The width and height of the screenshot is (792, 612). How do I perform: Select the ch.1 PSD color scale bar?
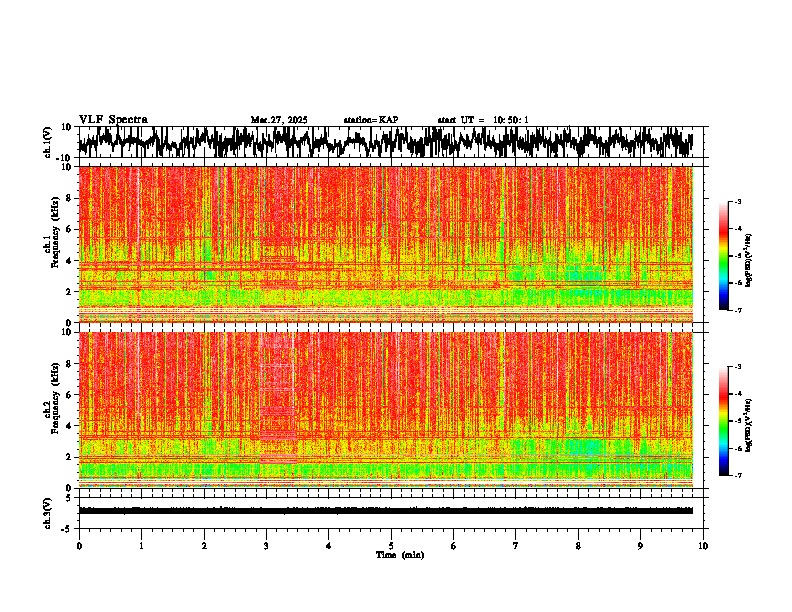tap(724, 256)
